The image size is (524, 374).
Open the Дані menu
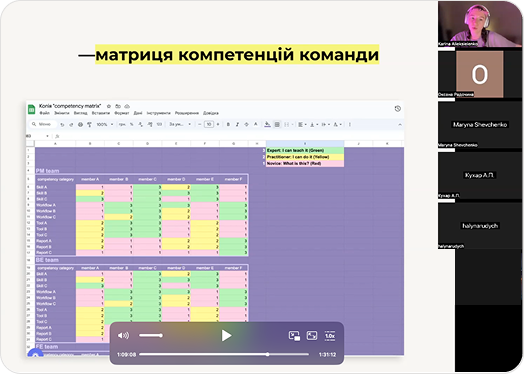(138, 113)
